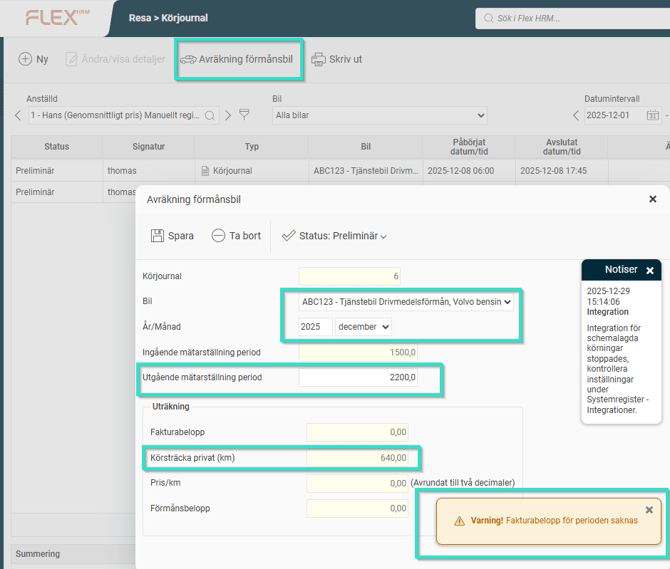
Task: Go to previous employee with left arrow
Action: (18, 116)
